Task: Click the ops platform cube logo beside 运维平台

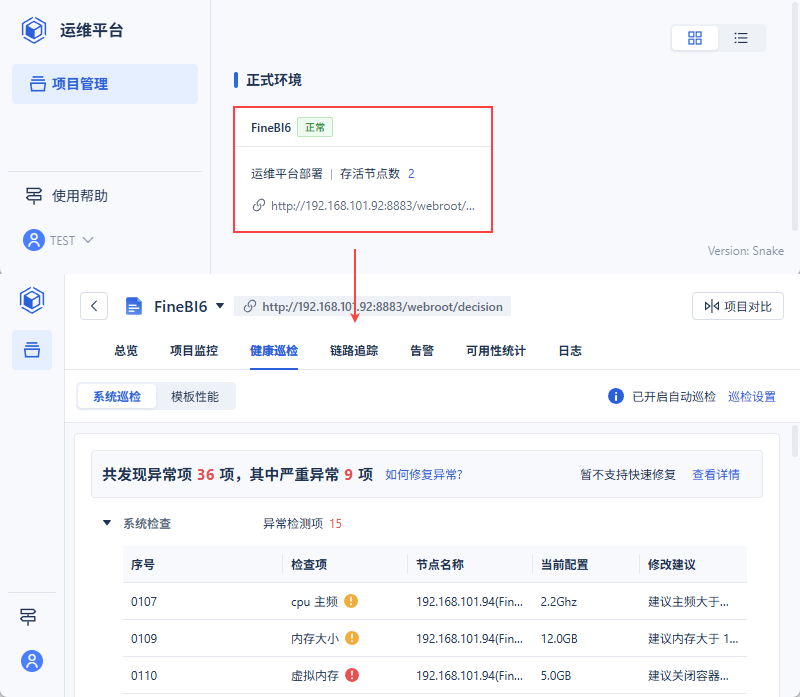Action: point(34,30)
